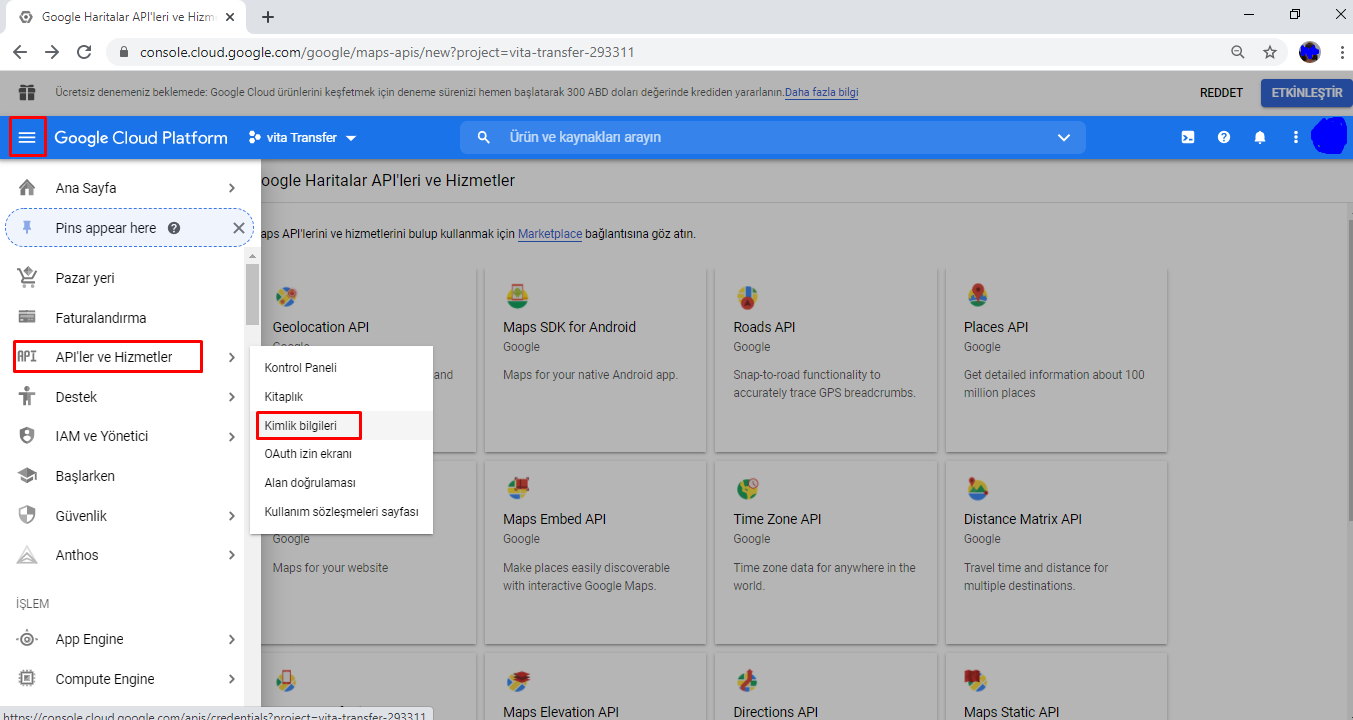Expand the Güvenlik submenu chevron

[232, 516]
